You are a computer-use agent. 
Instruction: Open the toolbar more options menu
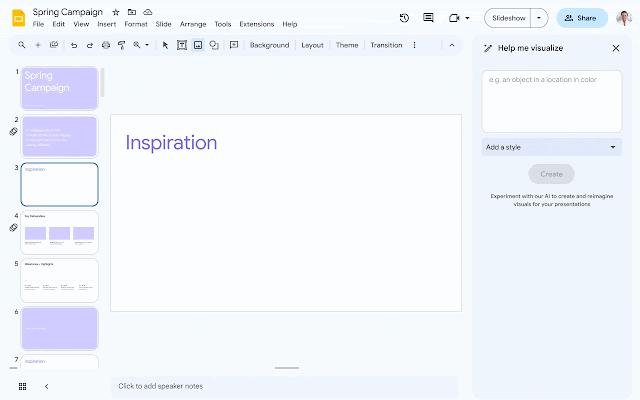414,45
